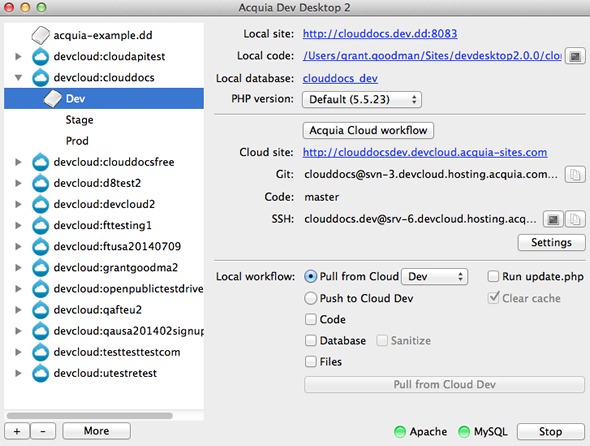590x446 pixels.
Task: Click the Acquia Cloud workflow button
Action: 368,131
